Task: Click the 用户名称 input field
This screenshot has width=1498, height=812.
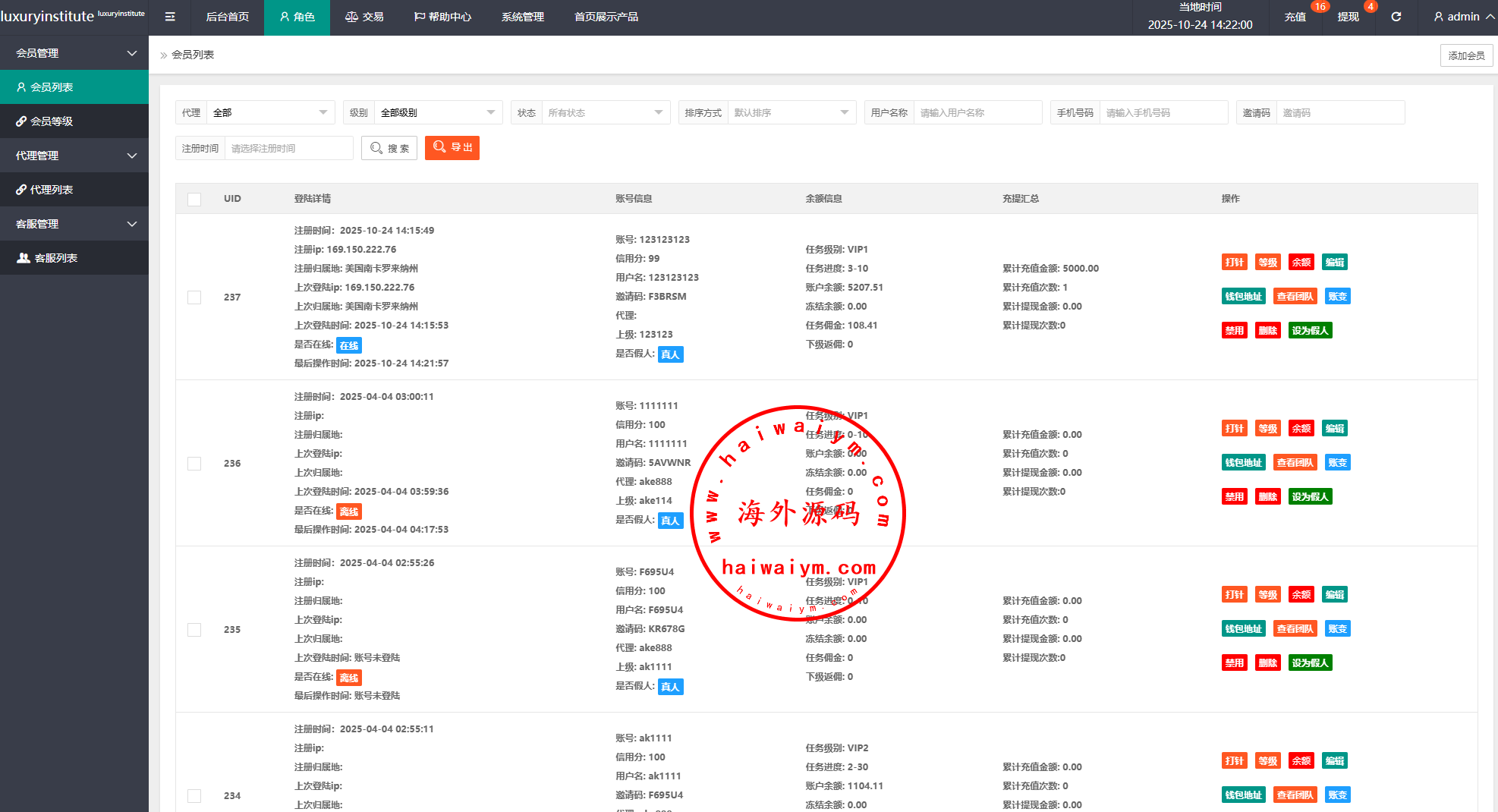Action: click(977, 113)
